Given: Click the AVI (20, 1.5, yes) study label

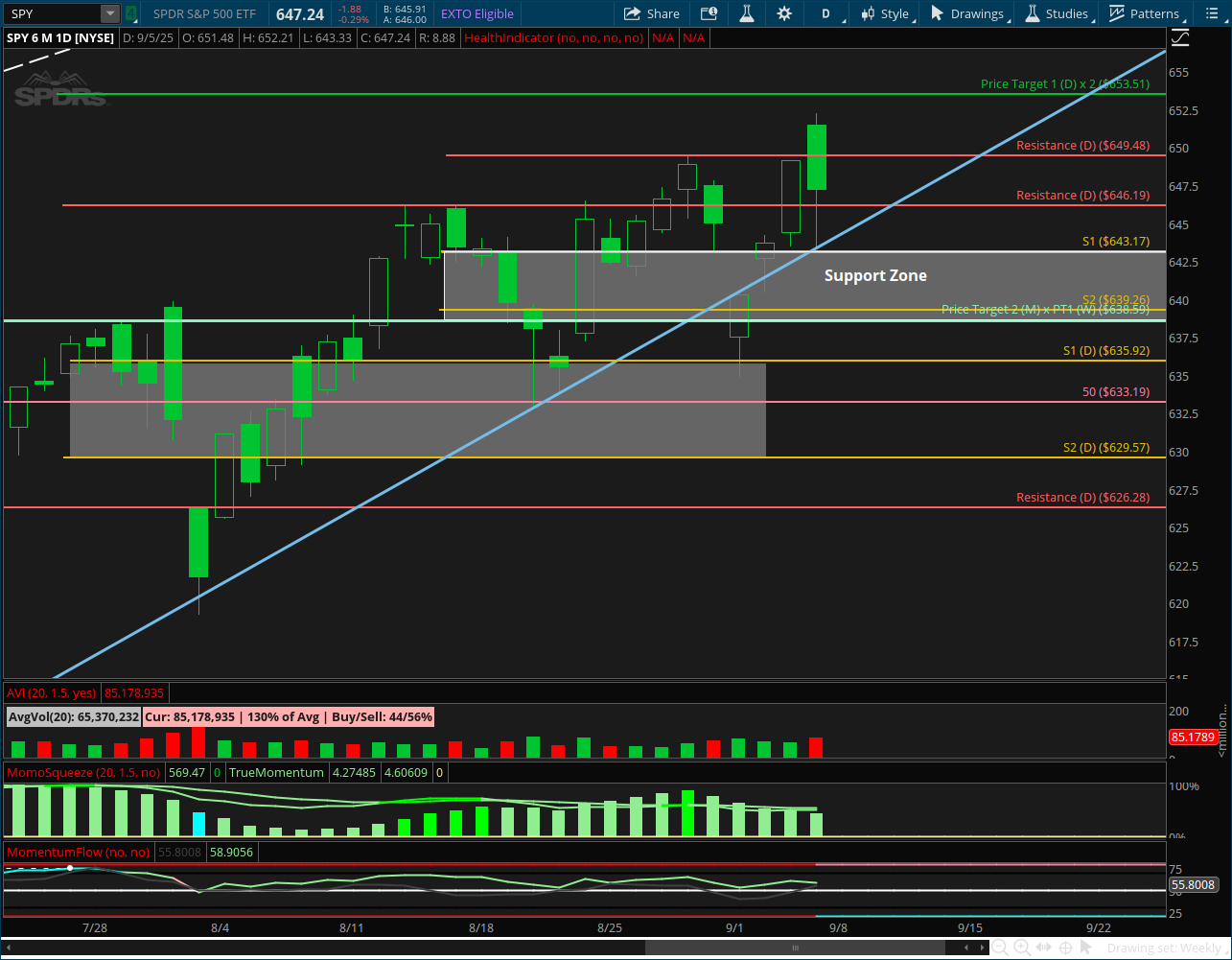Looking at the screenshot, I should click(53, 692).
